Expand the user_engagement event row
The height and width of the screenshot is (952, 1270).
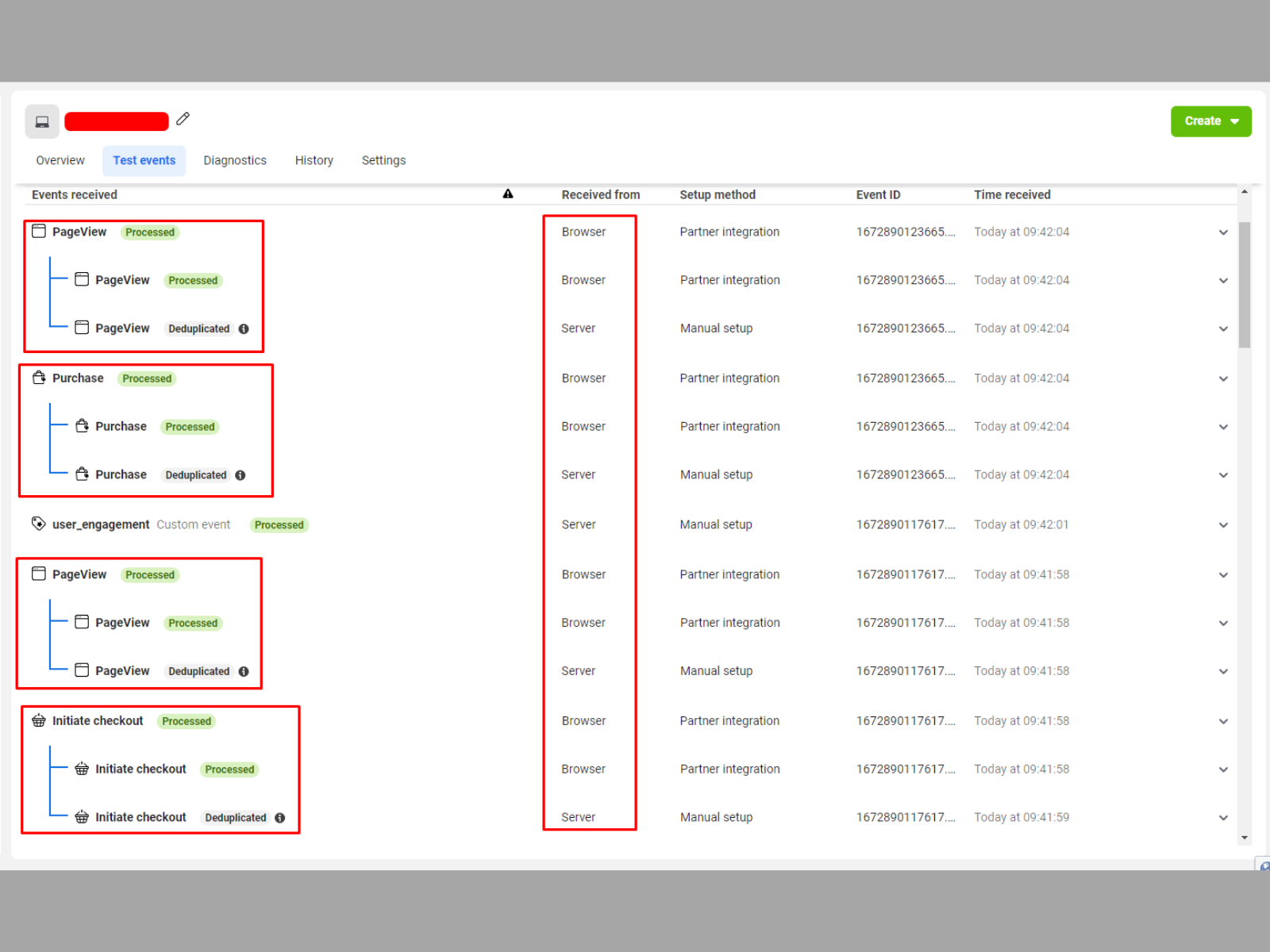(x=1223, y=524)
